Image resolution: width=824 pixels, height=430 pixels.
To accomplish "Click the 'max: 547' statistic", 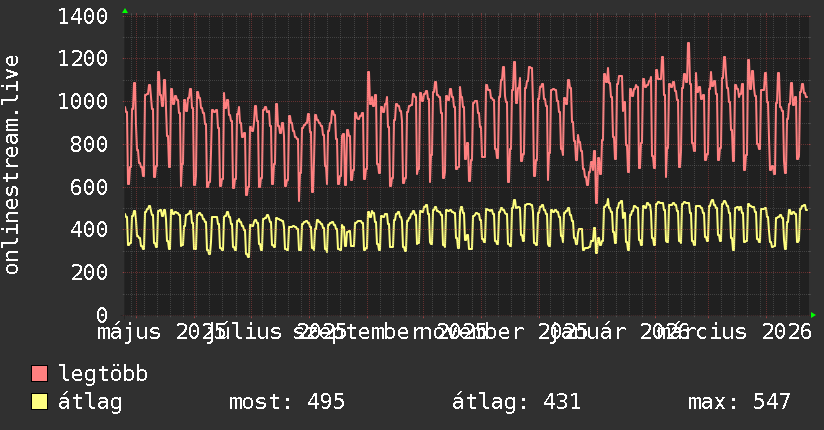I will (739, 402).
